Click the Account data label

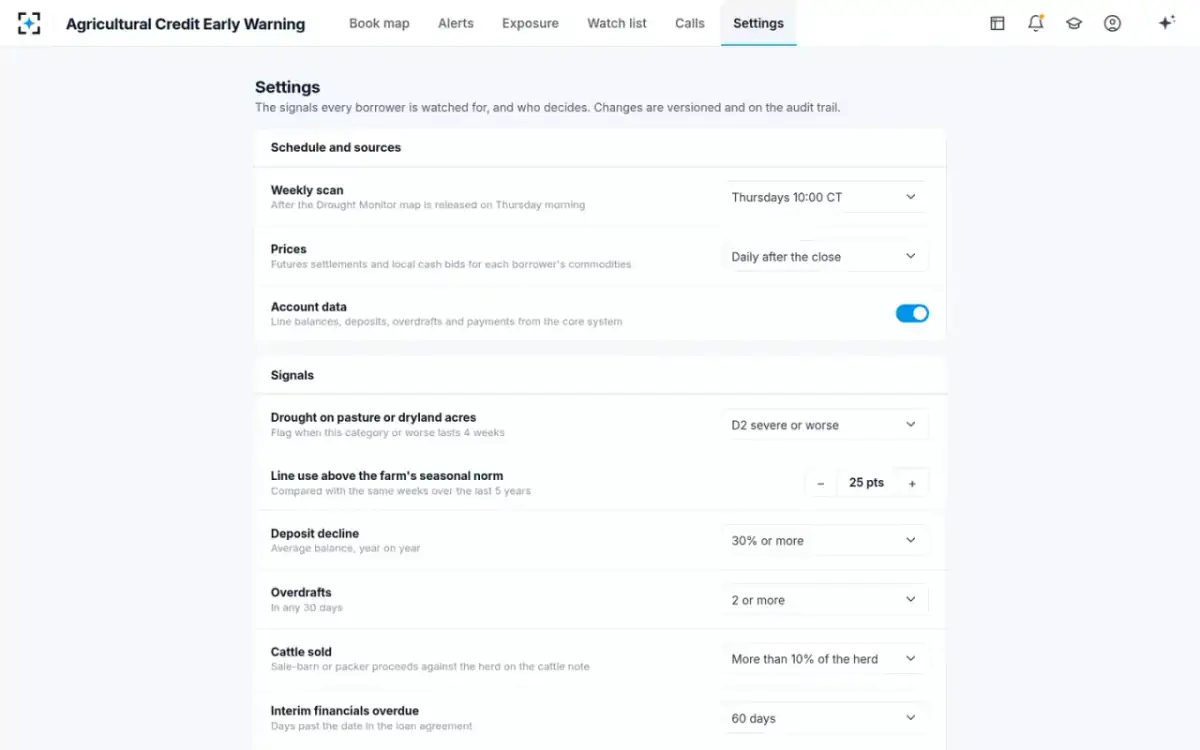point(309,307)
